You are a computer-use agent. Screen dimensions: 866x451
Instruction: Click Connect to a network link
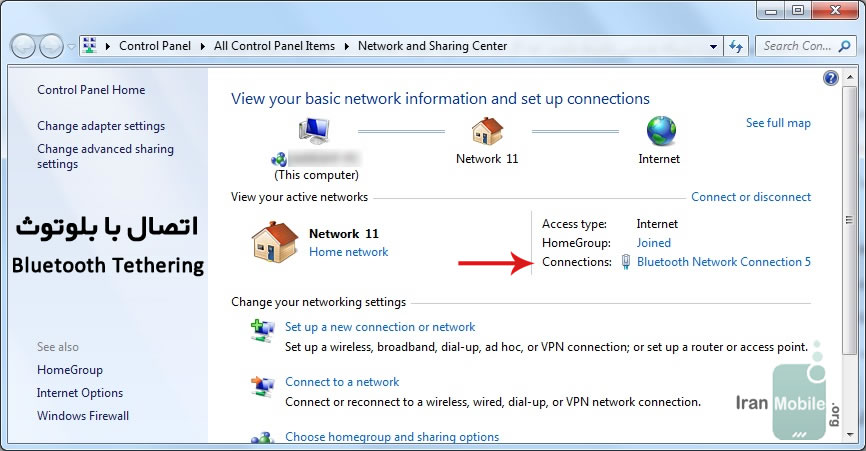click(x=342, y=382)
